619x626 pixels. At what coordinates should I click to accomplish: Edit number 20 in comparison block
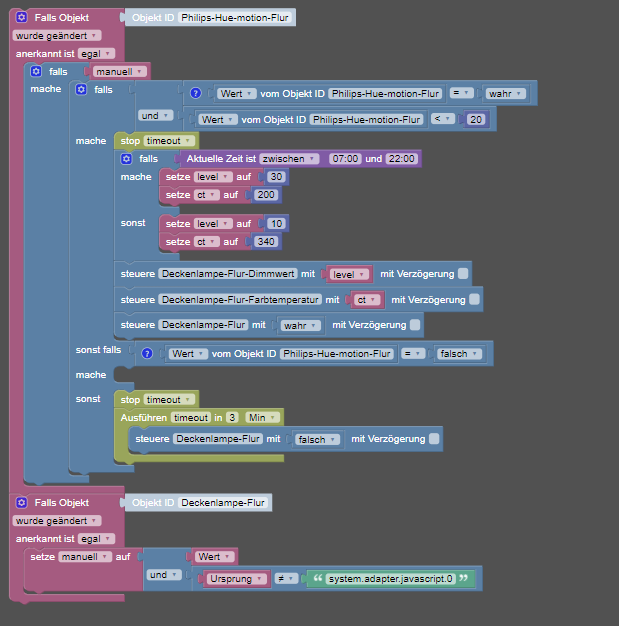coord(476,119)
